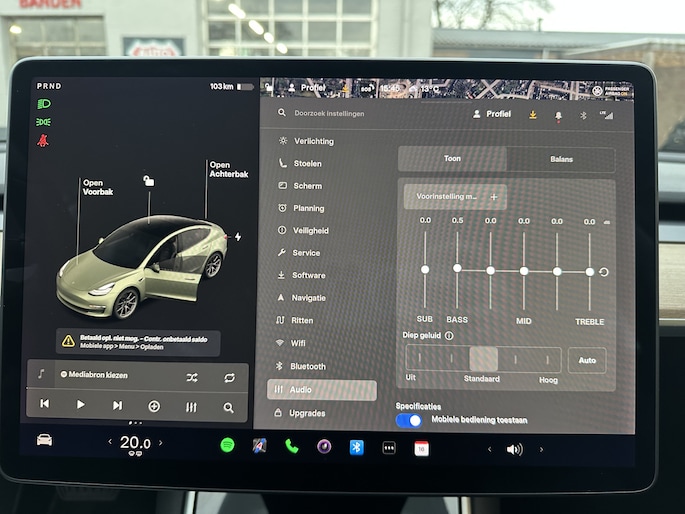Toggle repeat in the media player

point(229,377)
